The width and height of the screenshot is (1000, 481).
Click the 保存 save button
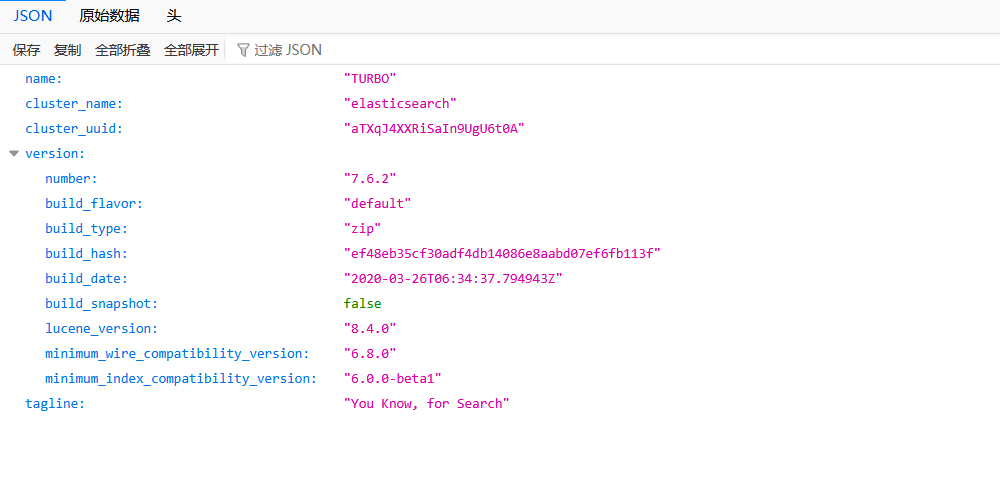tap(26, 50)
